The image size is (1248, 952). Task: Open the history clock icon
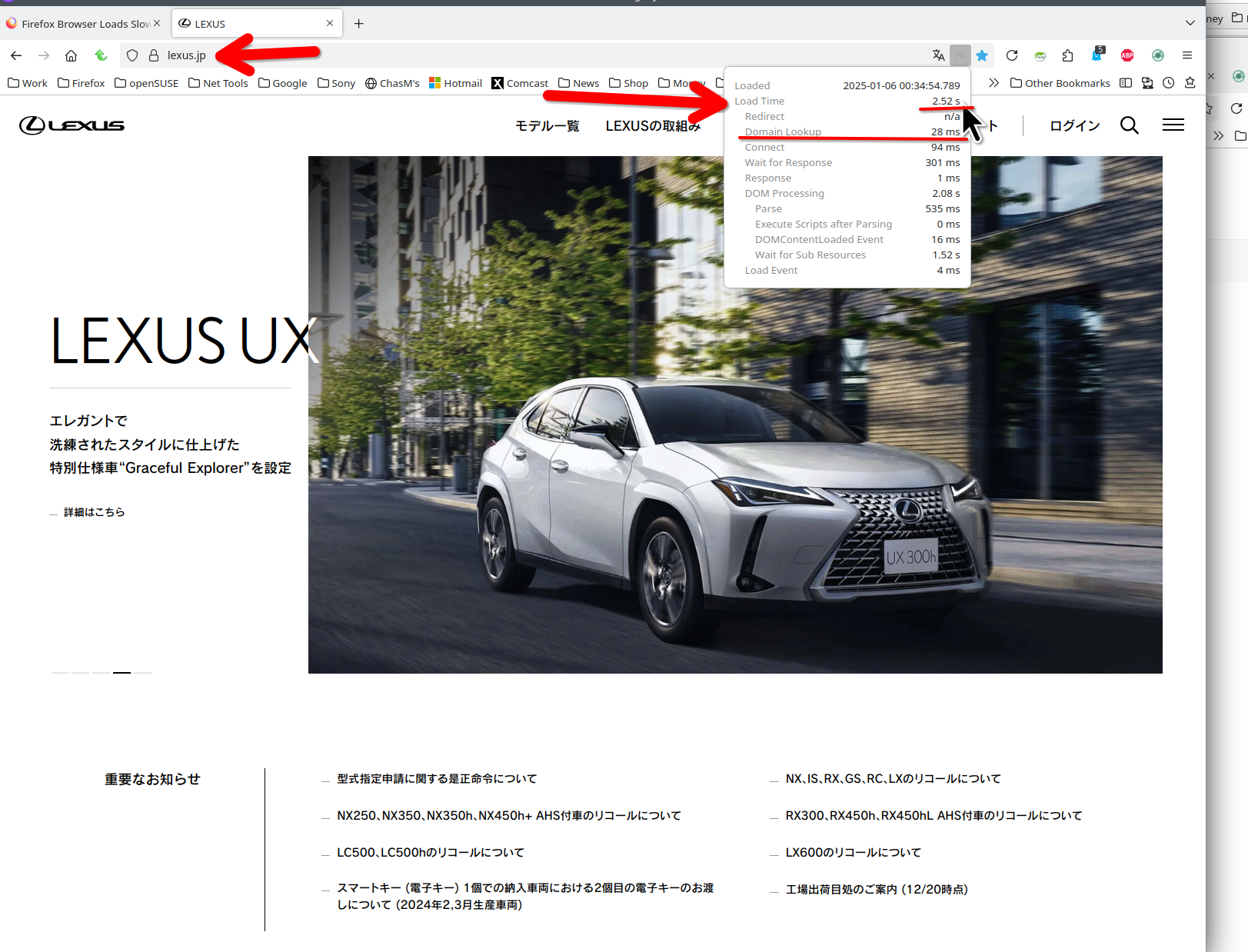pos(1169,83)
